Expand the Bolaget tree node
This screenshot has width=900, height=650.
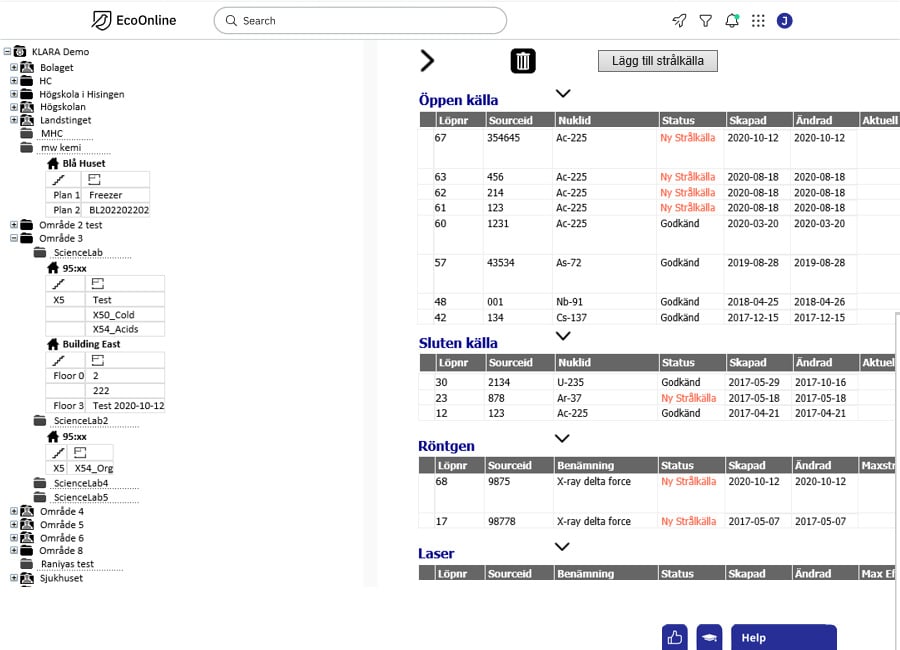point(14,67)
